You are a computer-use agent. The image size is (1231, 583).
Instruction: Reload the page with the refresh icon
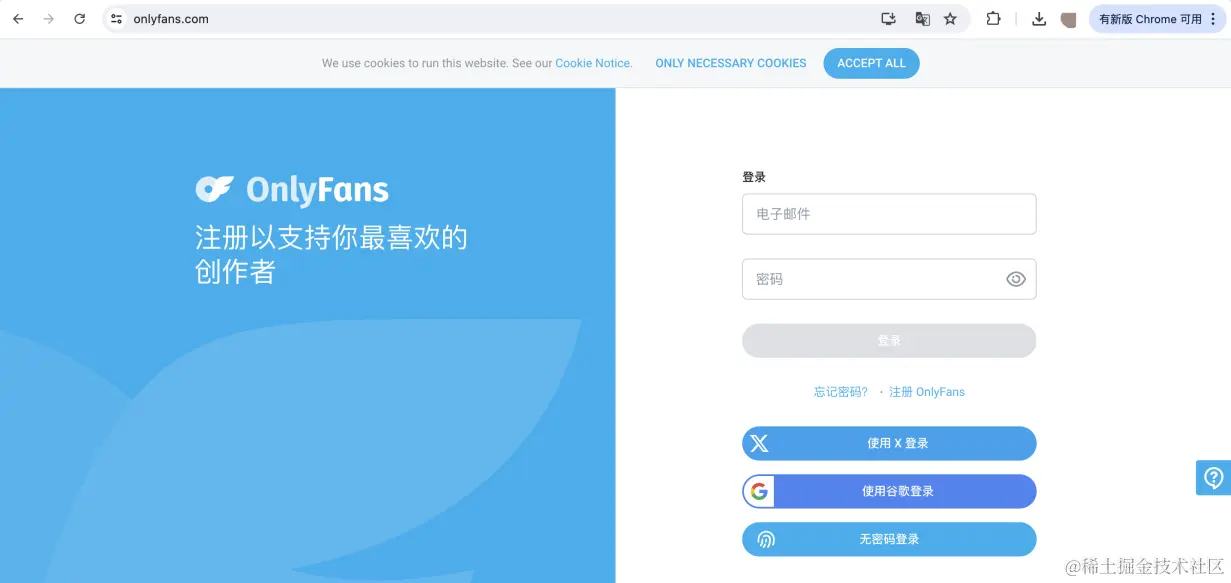coord(79,18)
